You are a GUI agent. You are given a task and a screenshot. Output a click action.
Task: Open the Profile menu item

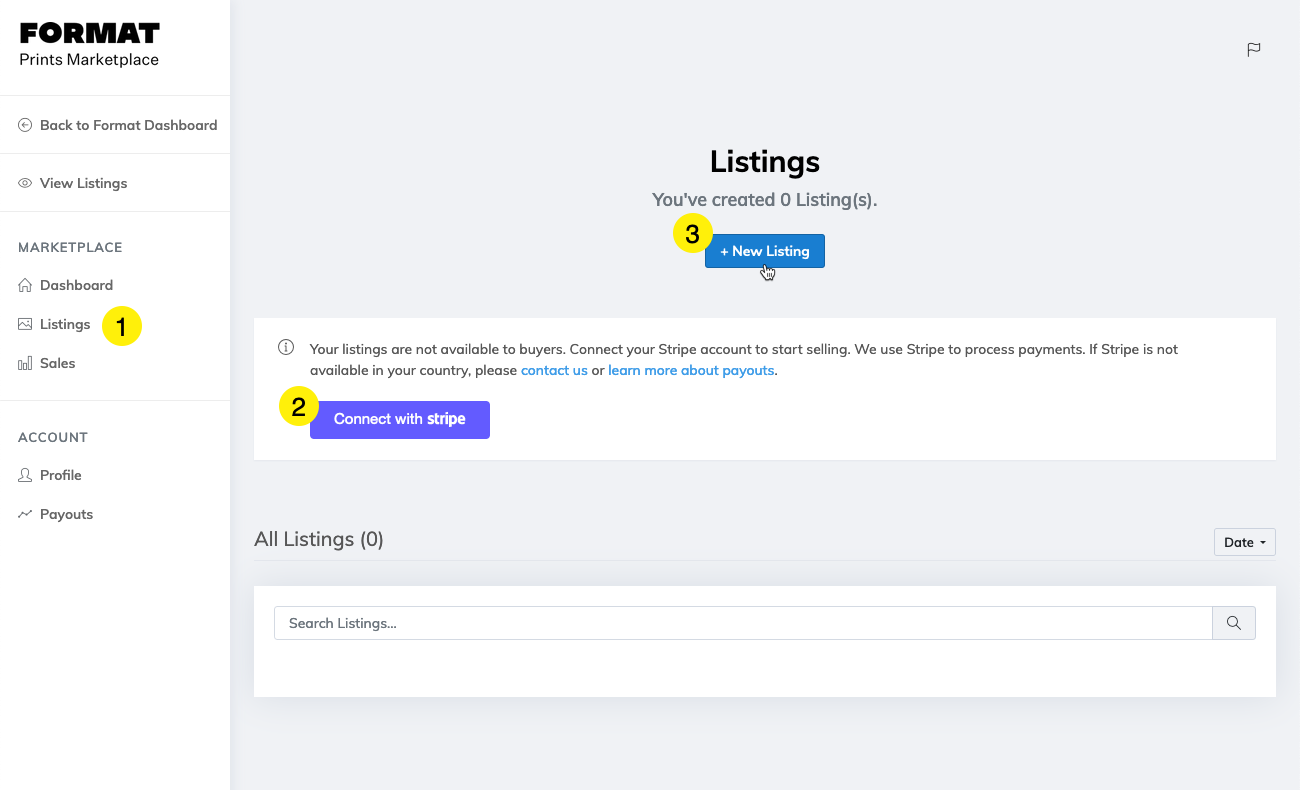click(60, 475)
